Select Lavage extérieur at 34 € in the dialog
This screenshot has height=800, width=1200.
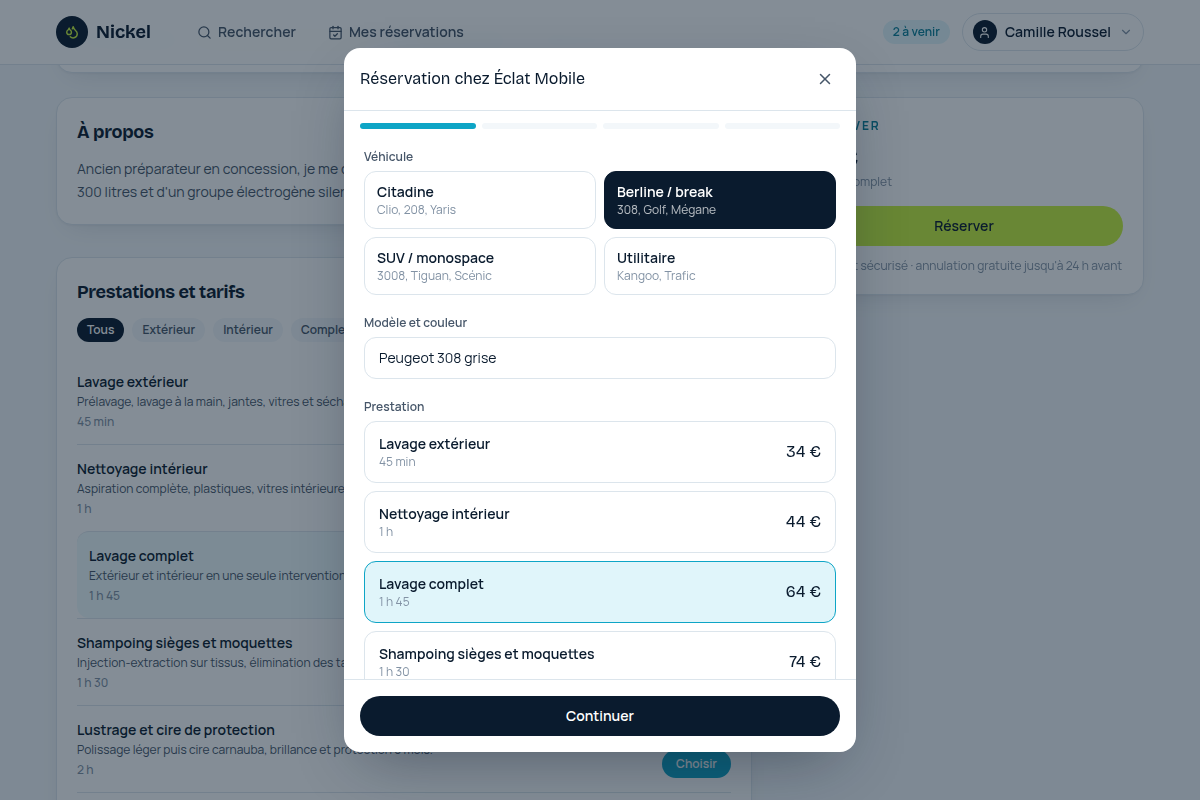point(600,452)
